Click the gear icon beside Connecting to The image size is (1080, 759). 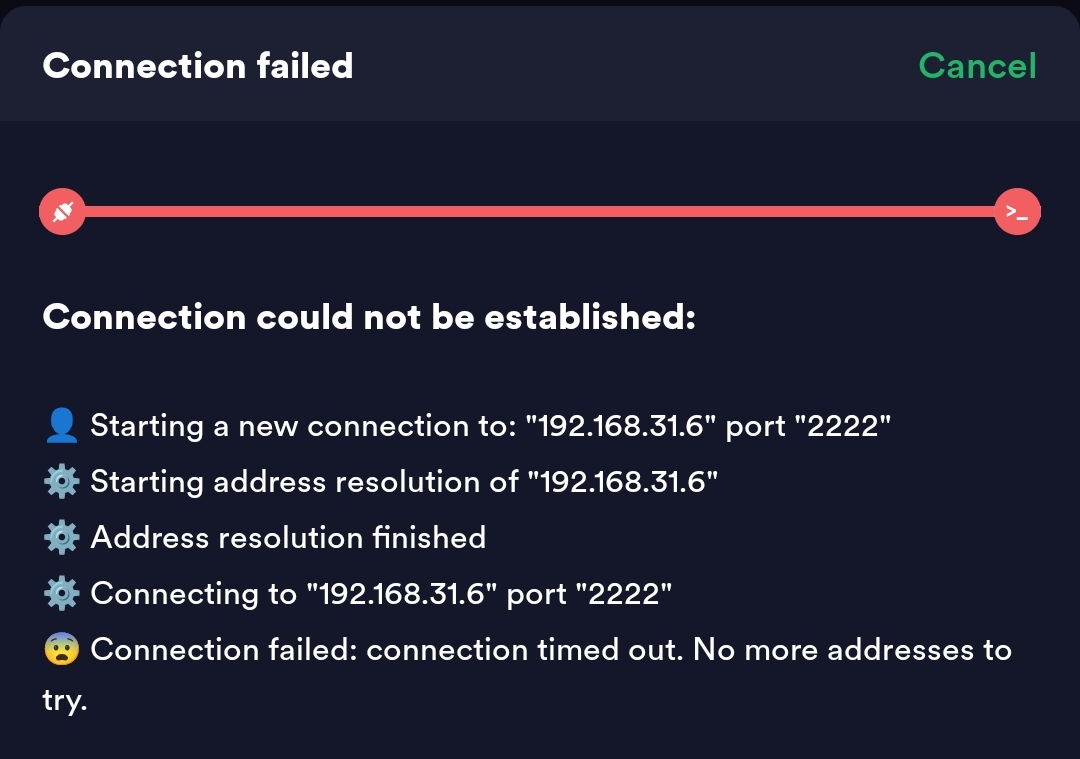[x=62, y=594]
